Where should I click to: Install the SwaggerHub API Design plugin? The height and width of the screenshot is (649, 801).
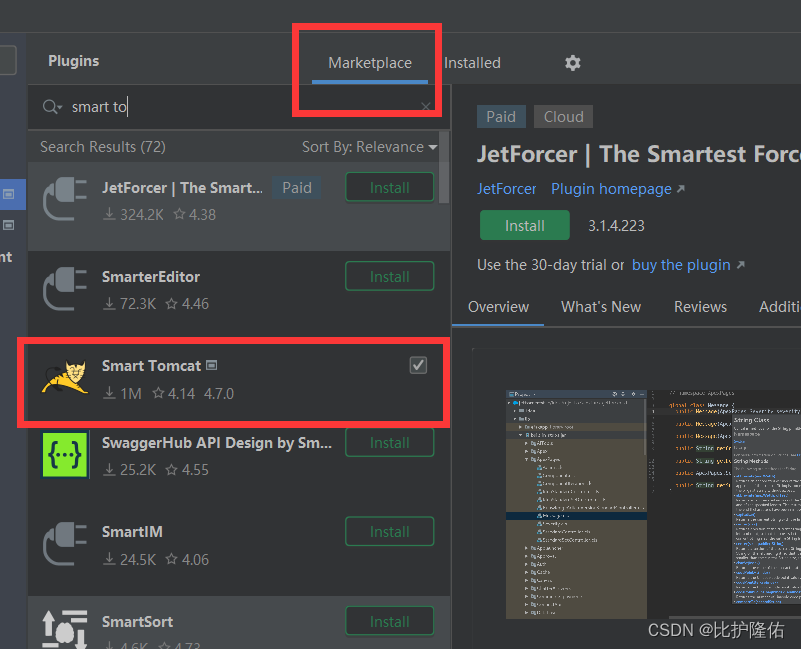390,443
